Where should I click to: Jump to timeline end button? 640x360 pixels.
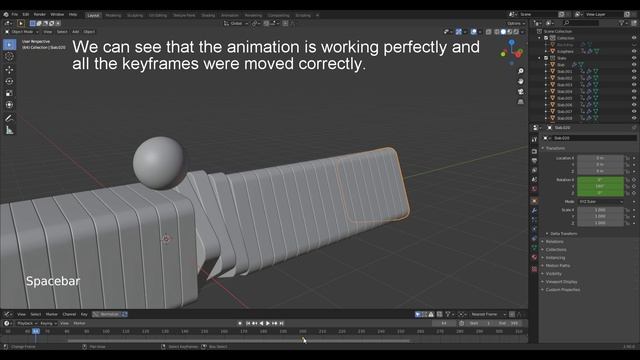click(281, 323)
